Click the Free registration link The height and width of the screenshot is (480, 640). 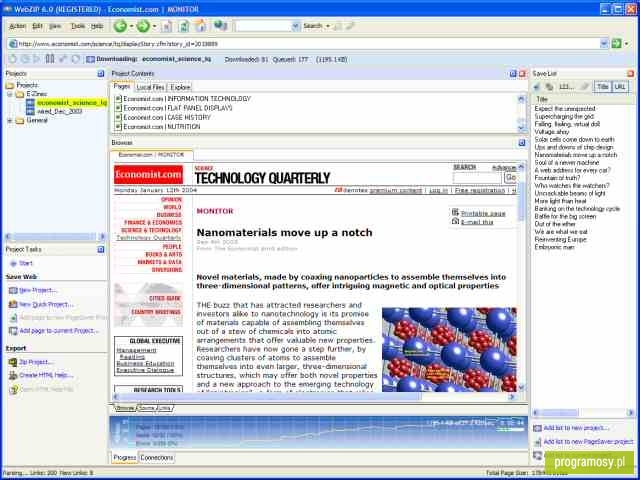click(x=480, y=191)
